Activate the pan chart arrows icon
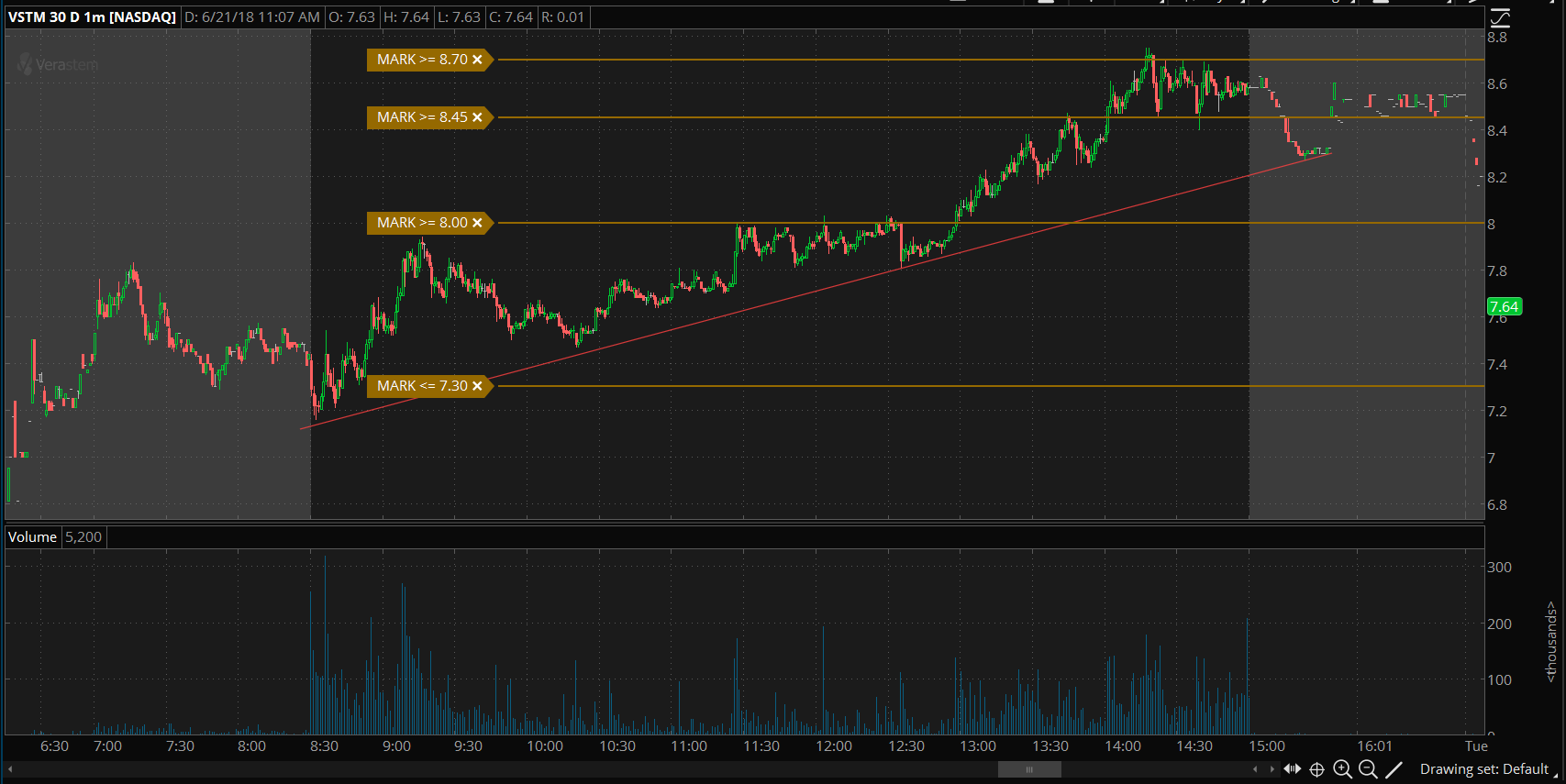 point(1292,769)
